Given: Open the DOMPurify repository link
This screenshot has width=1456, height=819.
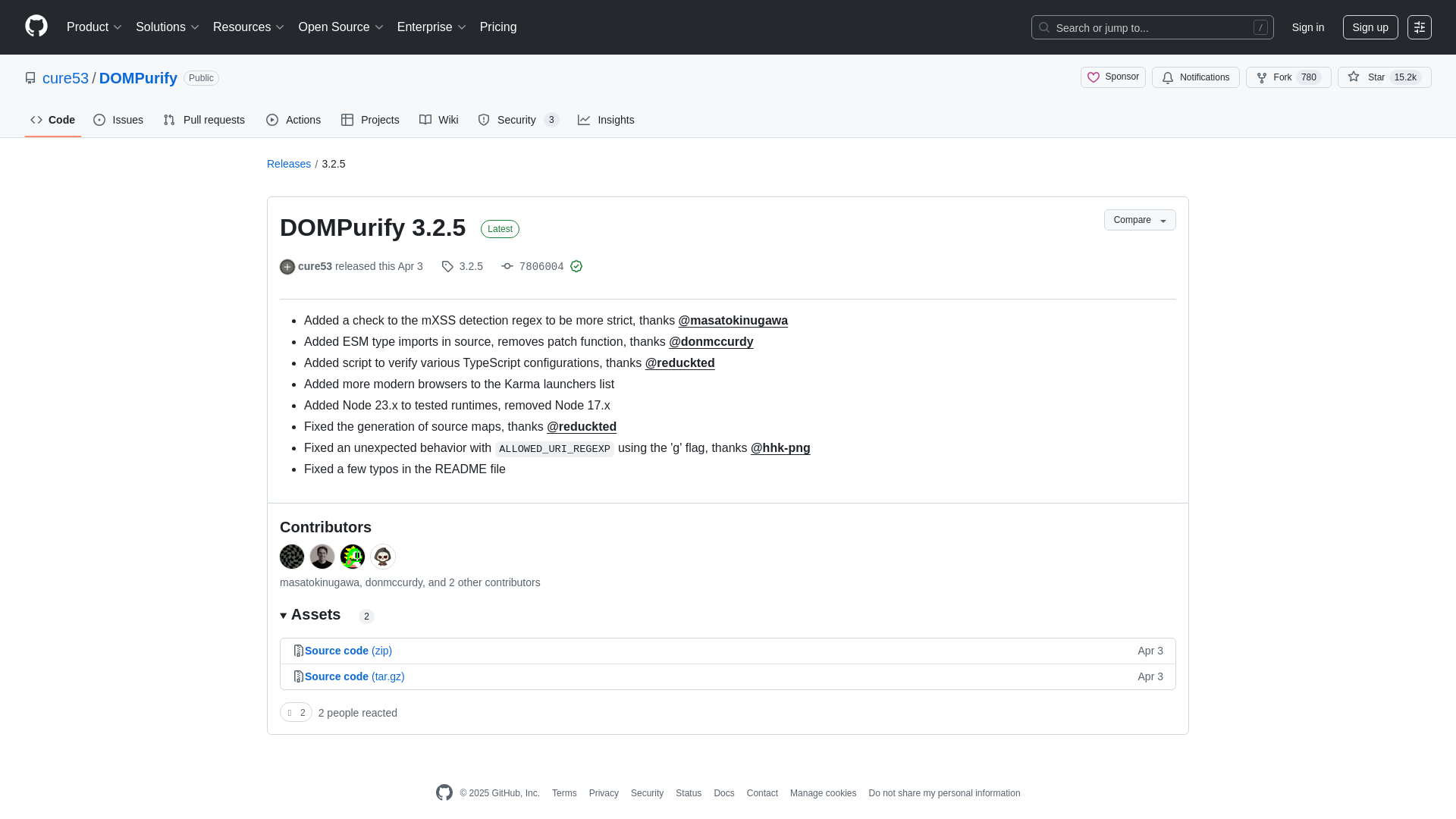Looking at the screenshot, I should (138, 78).
